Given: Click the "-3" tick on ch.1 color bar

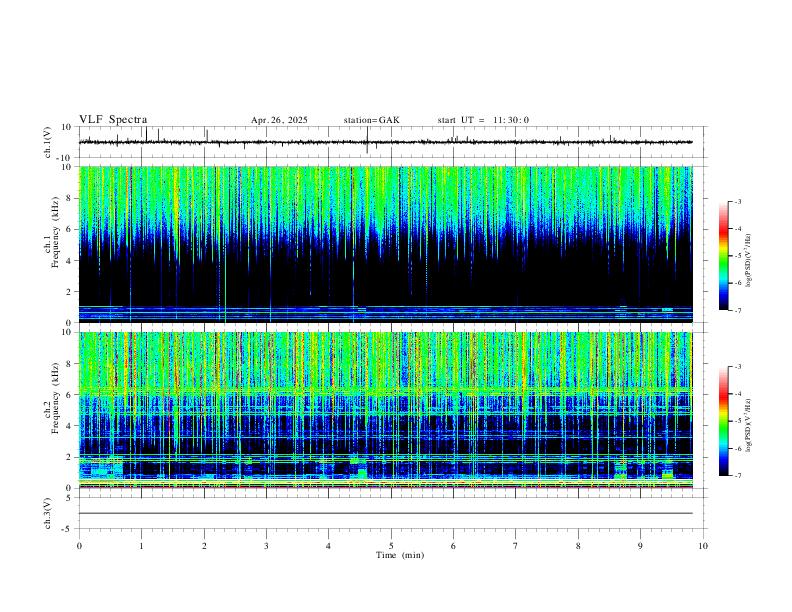Looking at the screenshot, I should click(737, 201).
